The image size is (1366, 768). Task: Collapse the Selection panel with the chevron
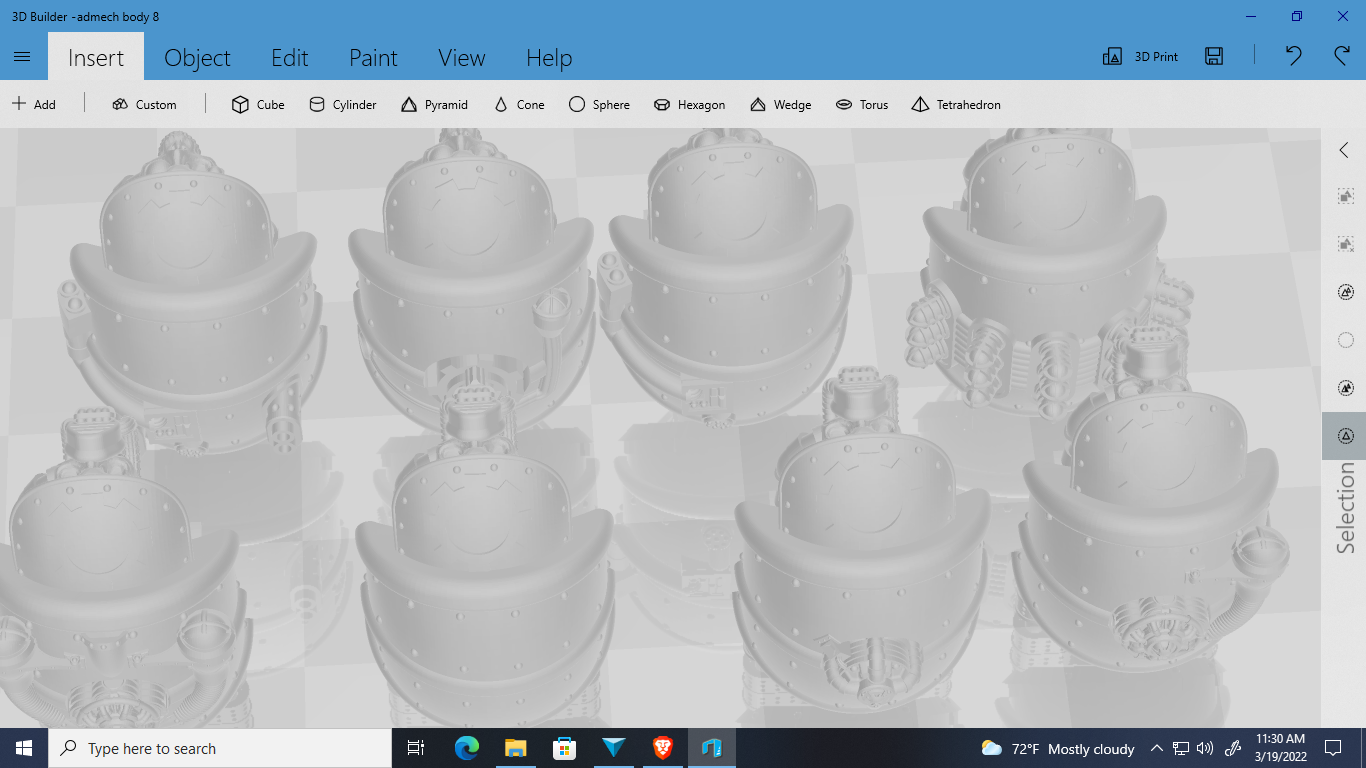tap(1344, 150)
